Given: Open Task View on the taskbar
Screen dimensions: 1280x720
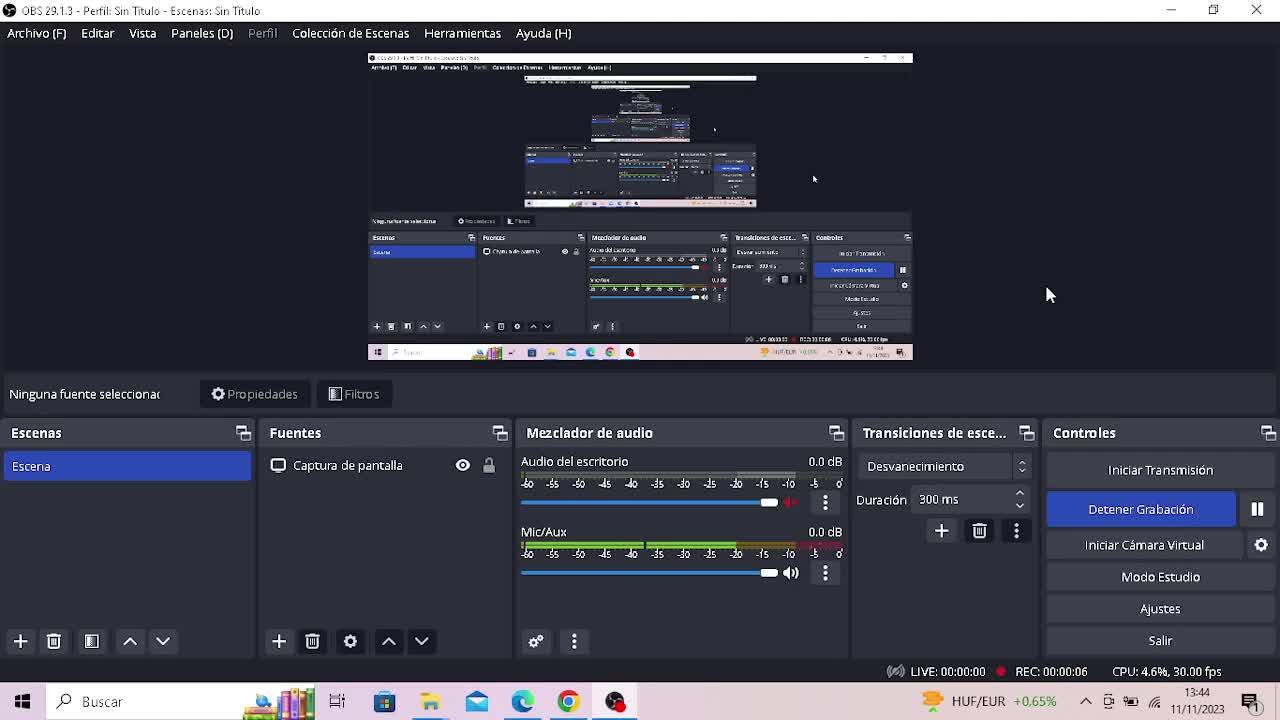Looking at the screenshot, I should pos(337,702).
